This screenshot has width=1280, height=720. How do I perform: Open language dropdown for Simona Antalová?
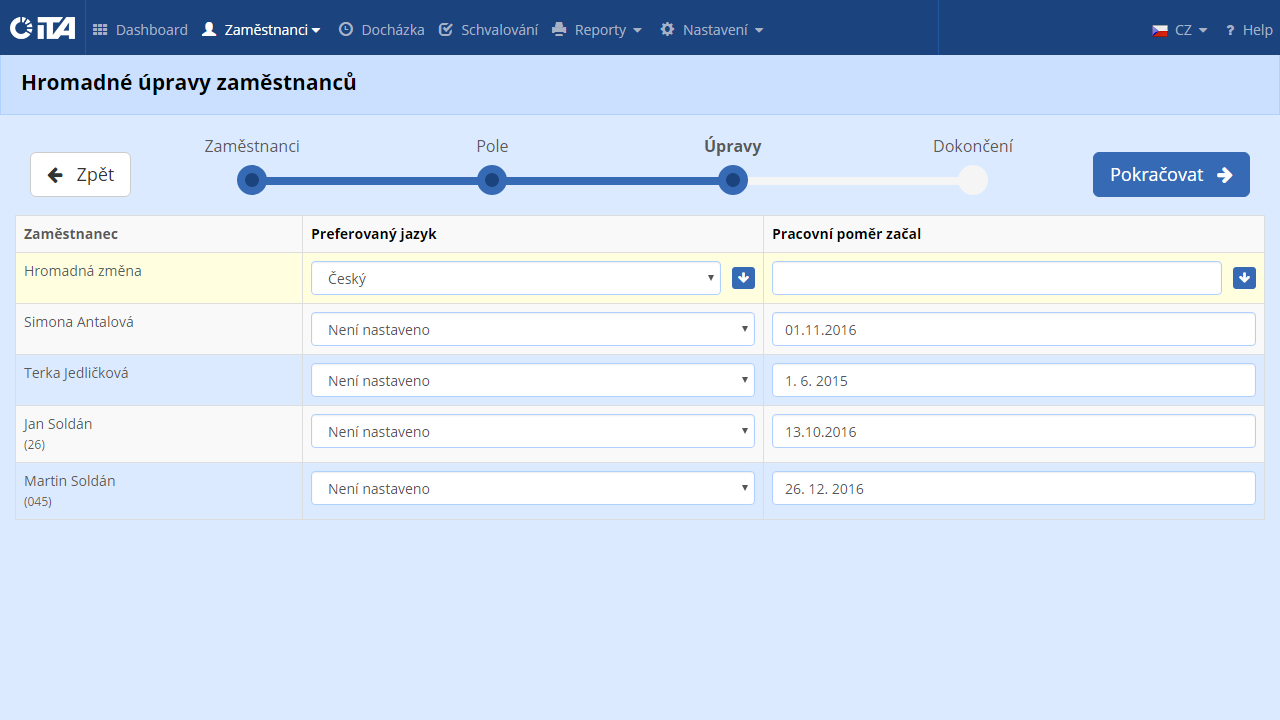(532, 329)
